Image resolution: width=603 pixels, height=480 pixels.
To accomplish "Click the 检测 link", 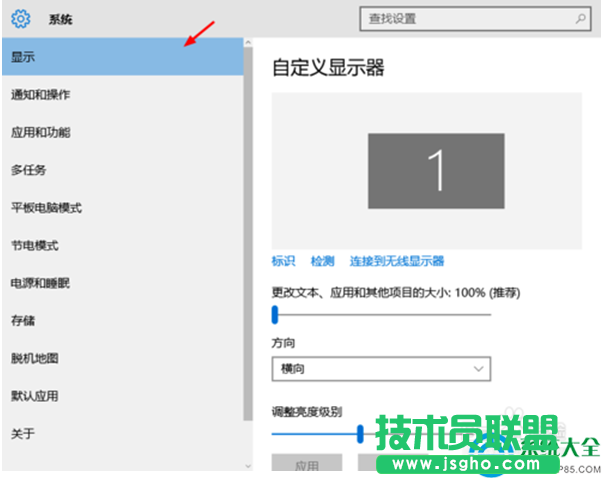I will (322, 261).
